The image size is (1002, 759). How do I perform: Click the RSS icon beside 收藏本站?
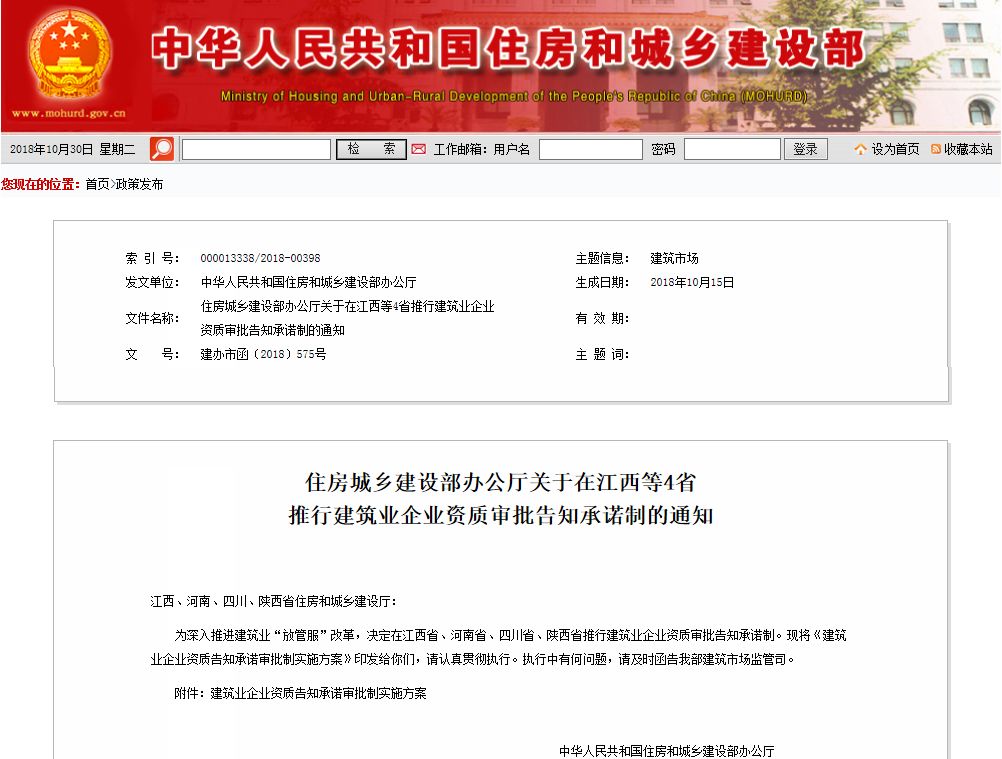(x=936, y=150)
